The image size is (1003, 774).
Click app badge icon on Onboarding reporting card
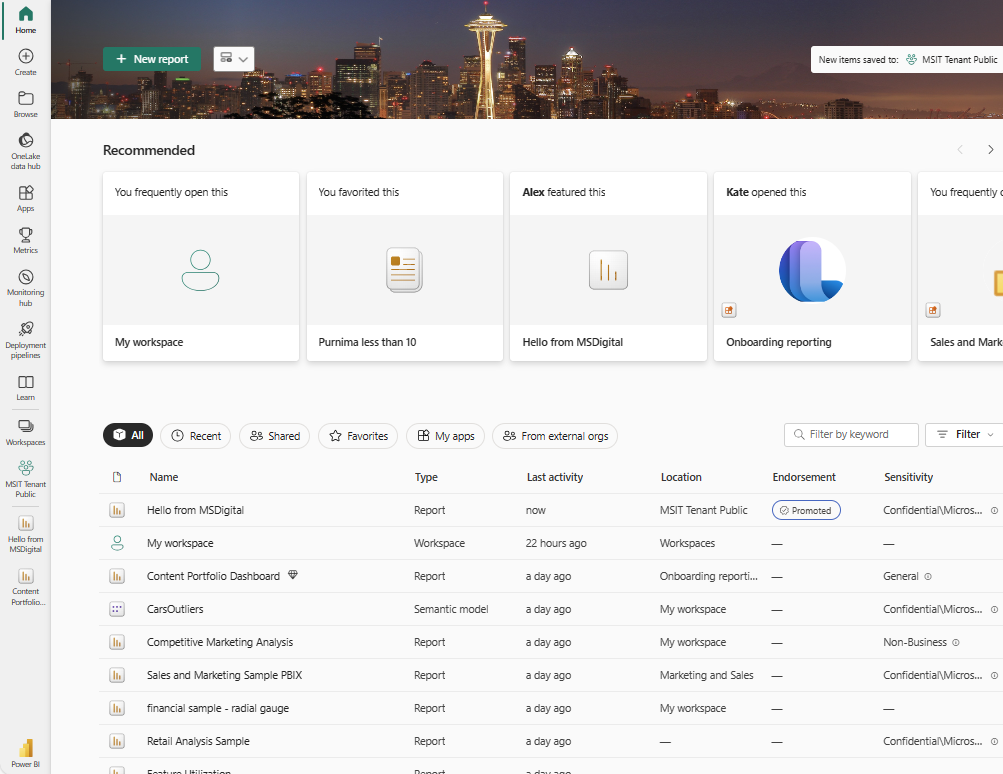[x=729, y=310]
